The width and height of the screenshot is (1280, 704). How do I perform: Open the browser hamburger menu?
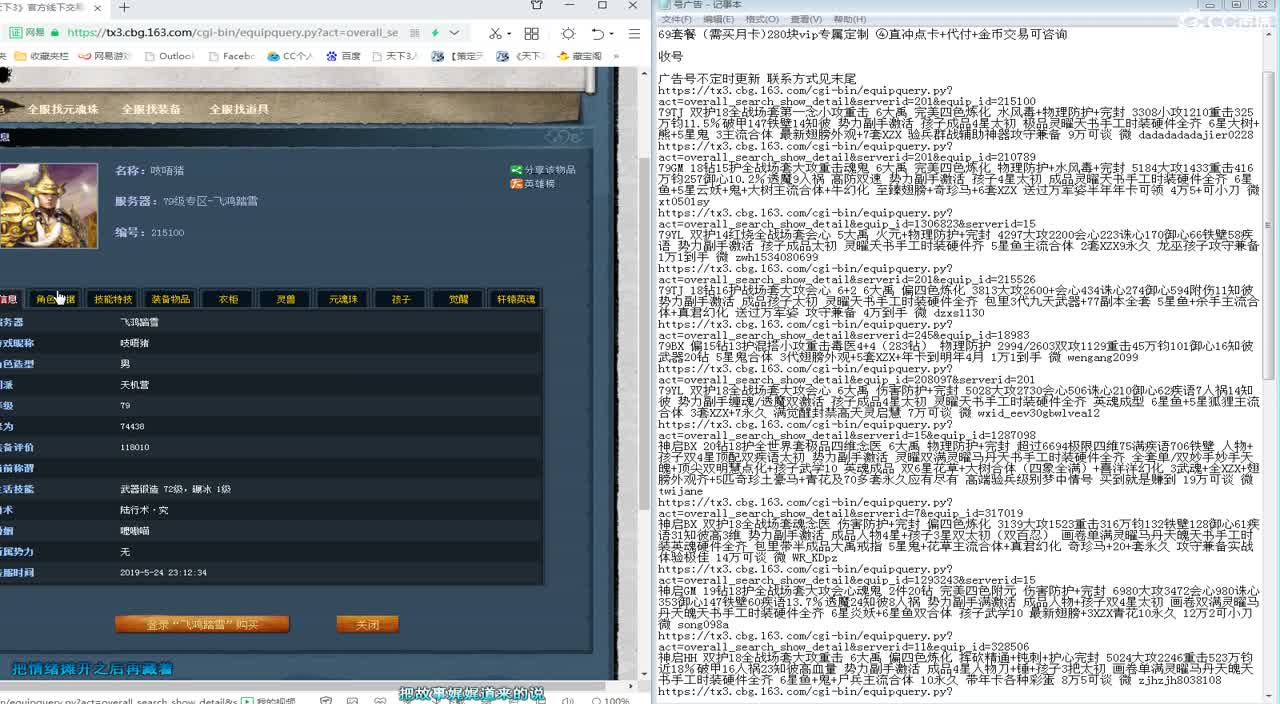tap(634, 33)
